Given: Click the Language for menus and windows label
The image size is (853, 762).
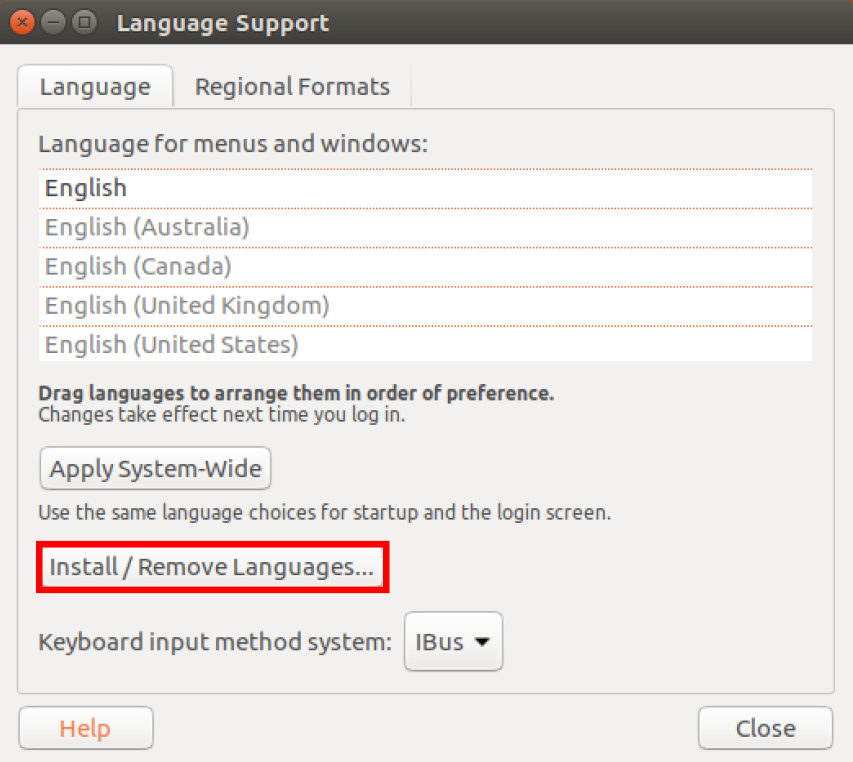Looking at the screenshot, I should point(233,144).
